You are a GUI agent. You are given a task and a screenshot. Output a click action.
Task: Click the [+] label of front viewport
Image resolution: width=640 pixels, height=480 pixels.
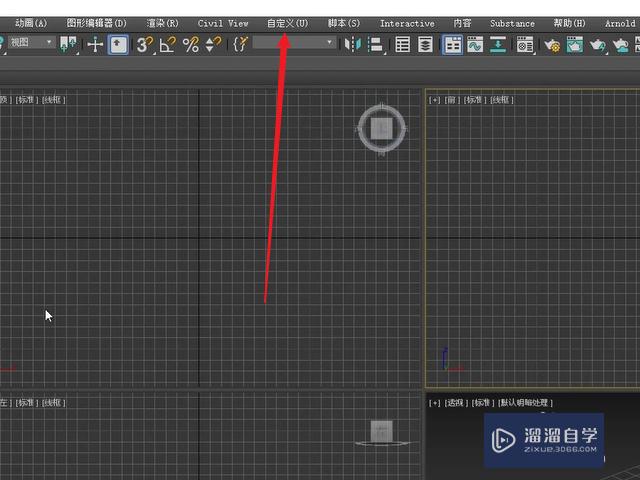click(x=434, y=100)
